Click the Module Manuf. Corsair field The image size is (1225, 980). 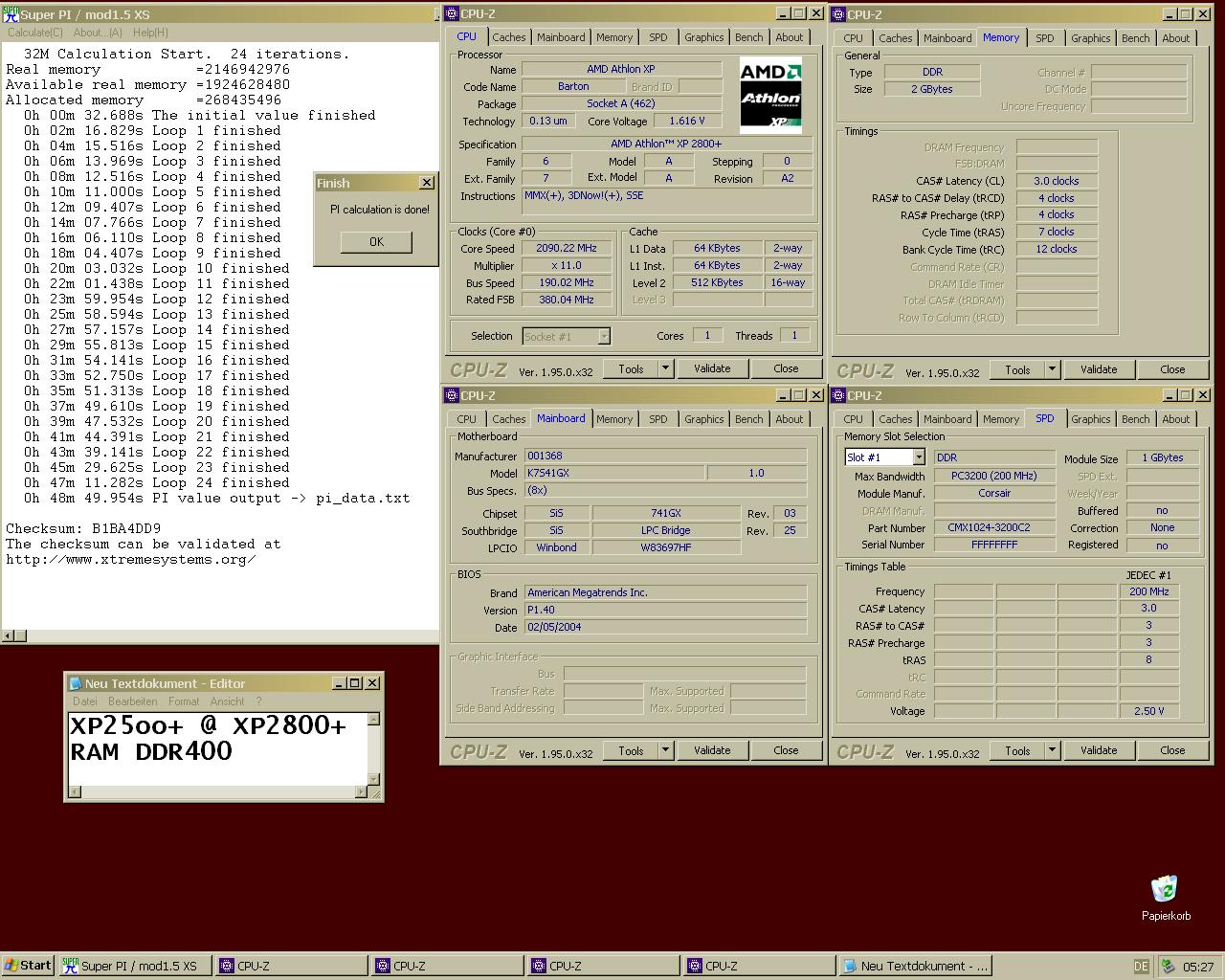994,493
